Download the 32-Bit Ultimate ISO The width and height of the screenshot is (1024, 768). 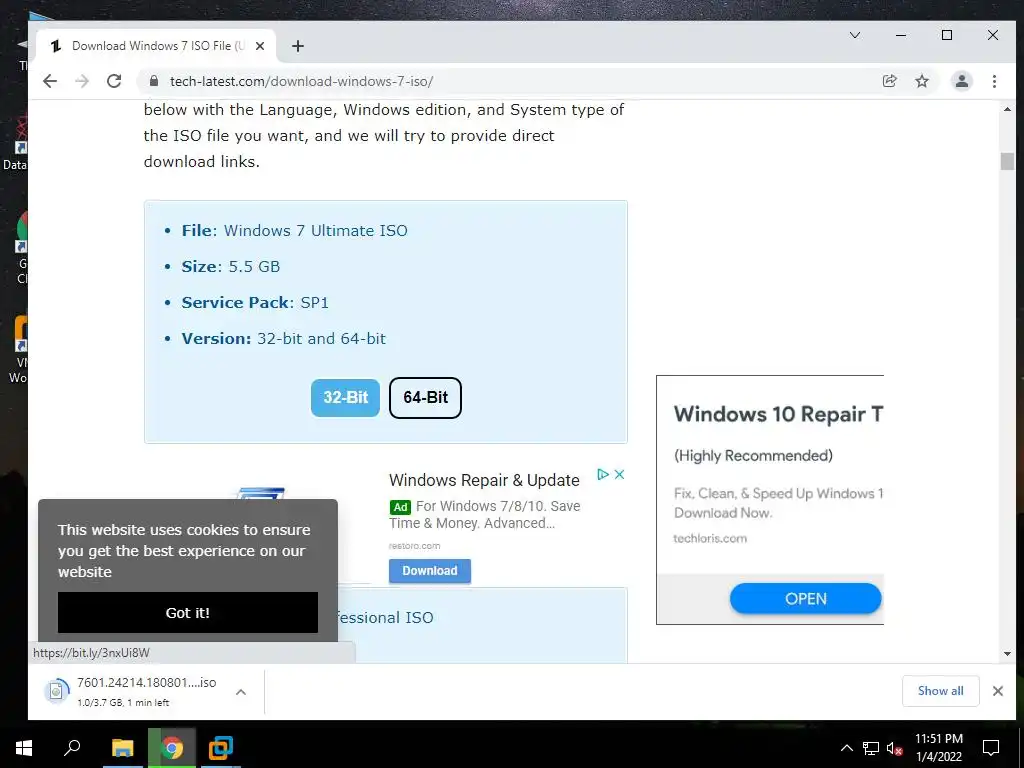click(345, 397)
